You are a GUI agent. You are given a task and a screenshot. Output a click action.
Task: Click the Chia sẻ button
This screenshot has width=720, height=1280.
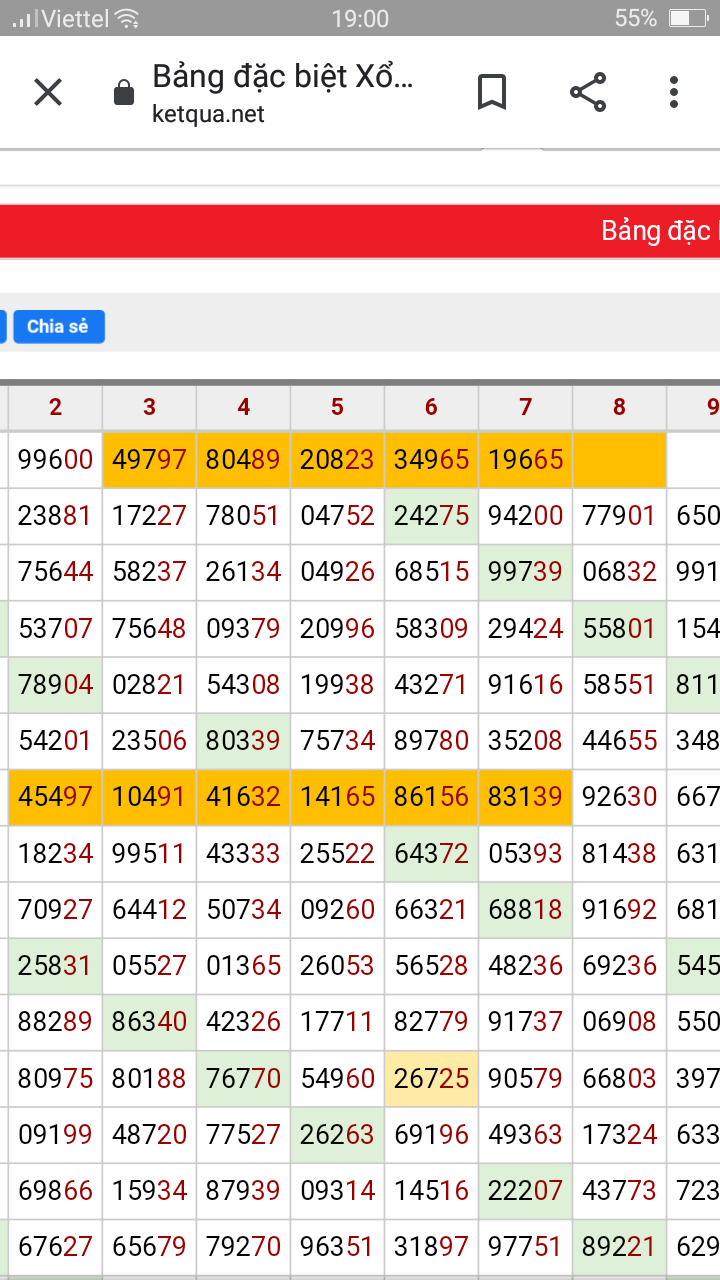pyautogui.click(x=59, y=326)
